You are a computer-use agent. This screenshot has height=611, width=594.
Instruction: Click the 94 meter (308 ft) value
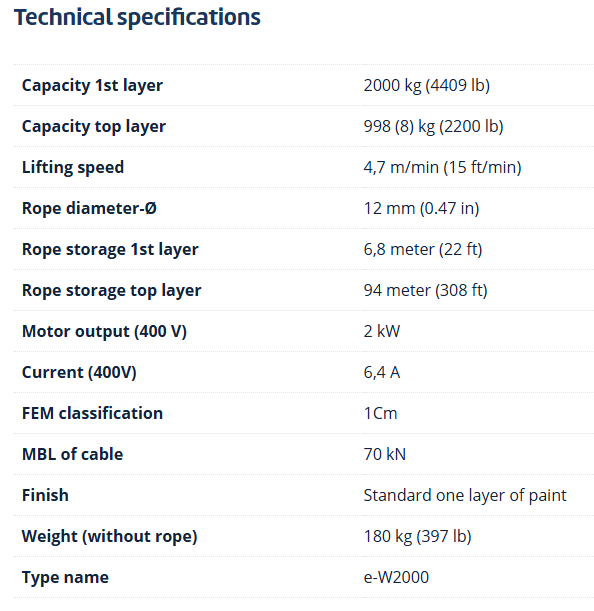[x=426, y=290]
